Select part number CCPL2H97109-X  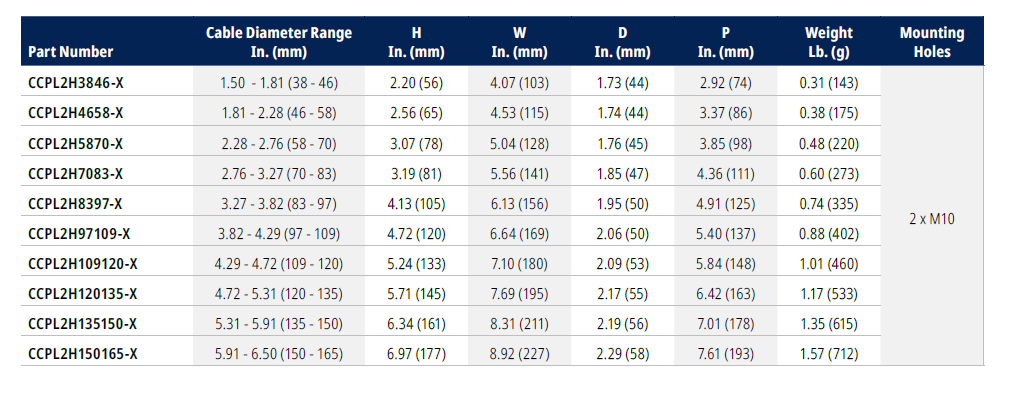pyautogui.click(x=79, y=234)
